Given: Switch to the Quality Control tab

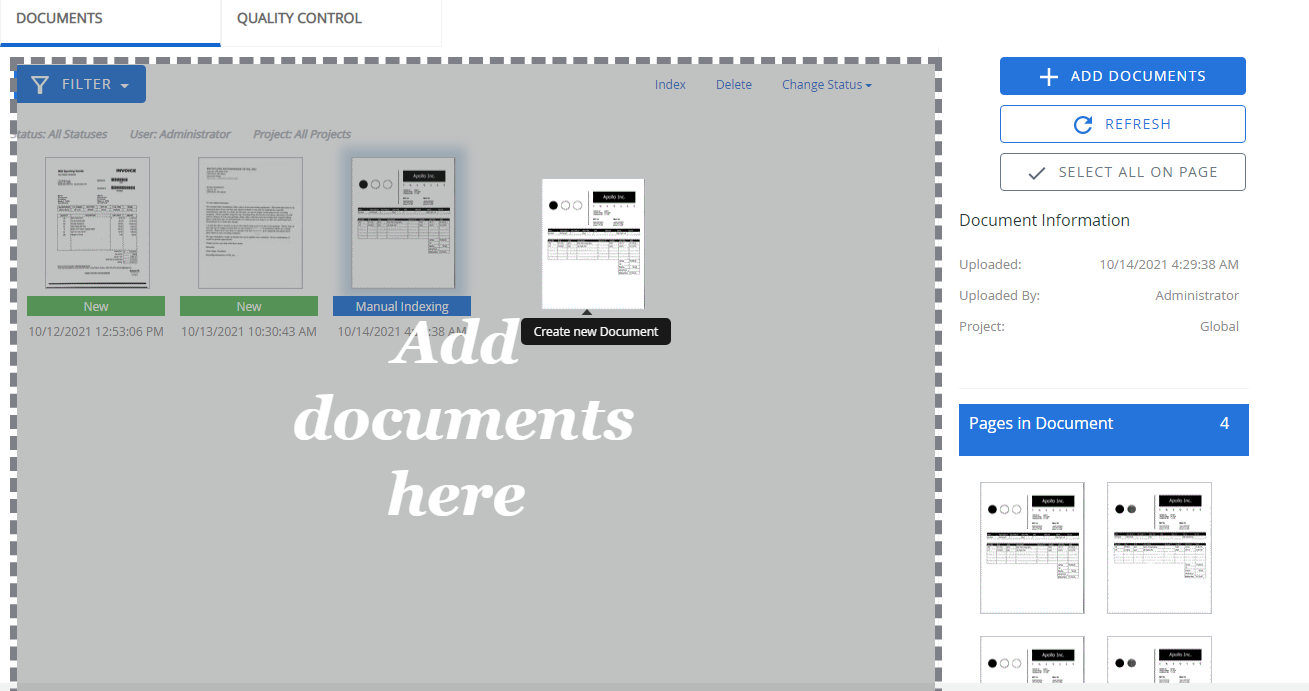Looking at the screenshot, I should click(299, 19).
